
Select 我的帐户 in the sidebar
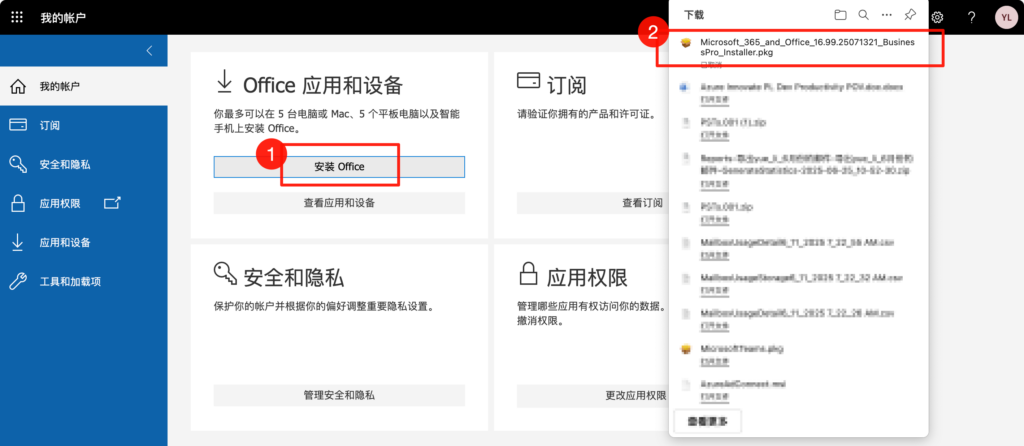[59, 86]
